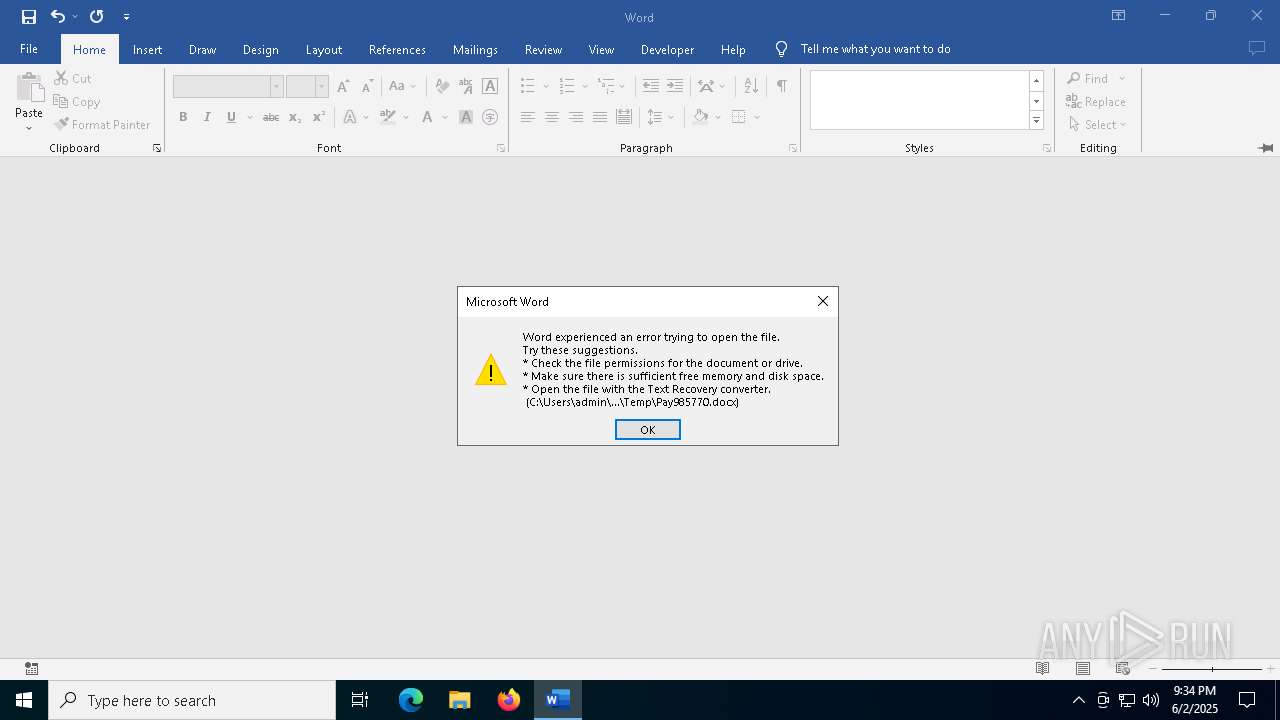1280x720 pixels.
Task: Open the Review tab
Action: [543, 49]
